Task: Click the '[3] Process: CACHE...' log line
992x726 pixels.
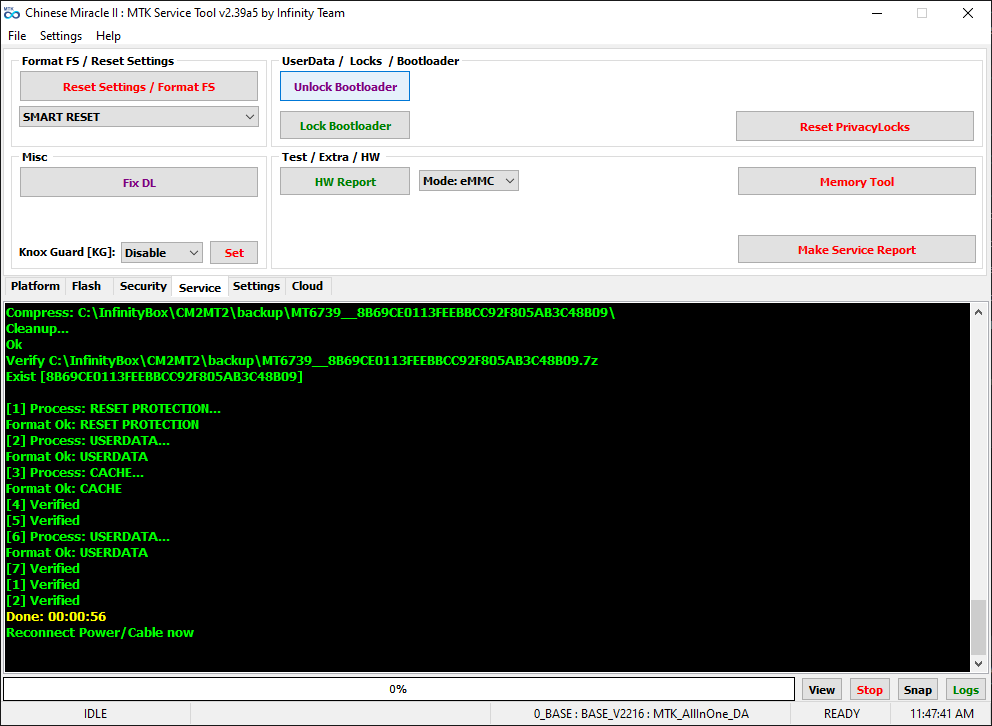Action: pos(75,472)
